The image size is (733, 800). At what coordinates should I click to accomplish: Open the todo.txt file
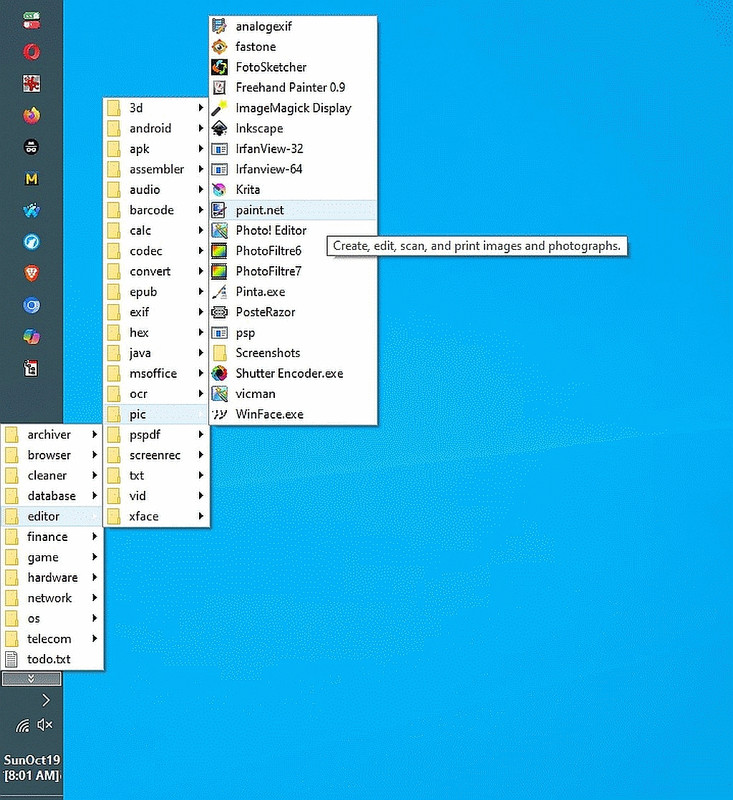52,659
